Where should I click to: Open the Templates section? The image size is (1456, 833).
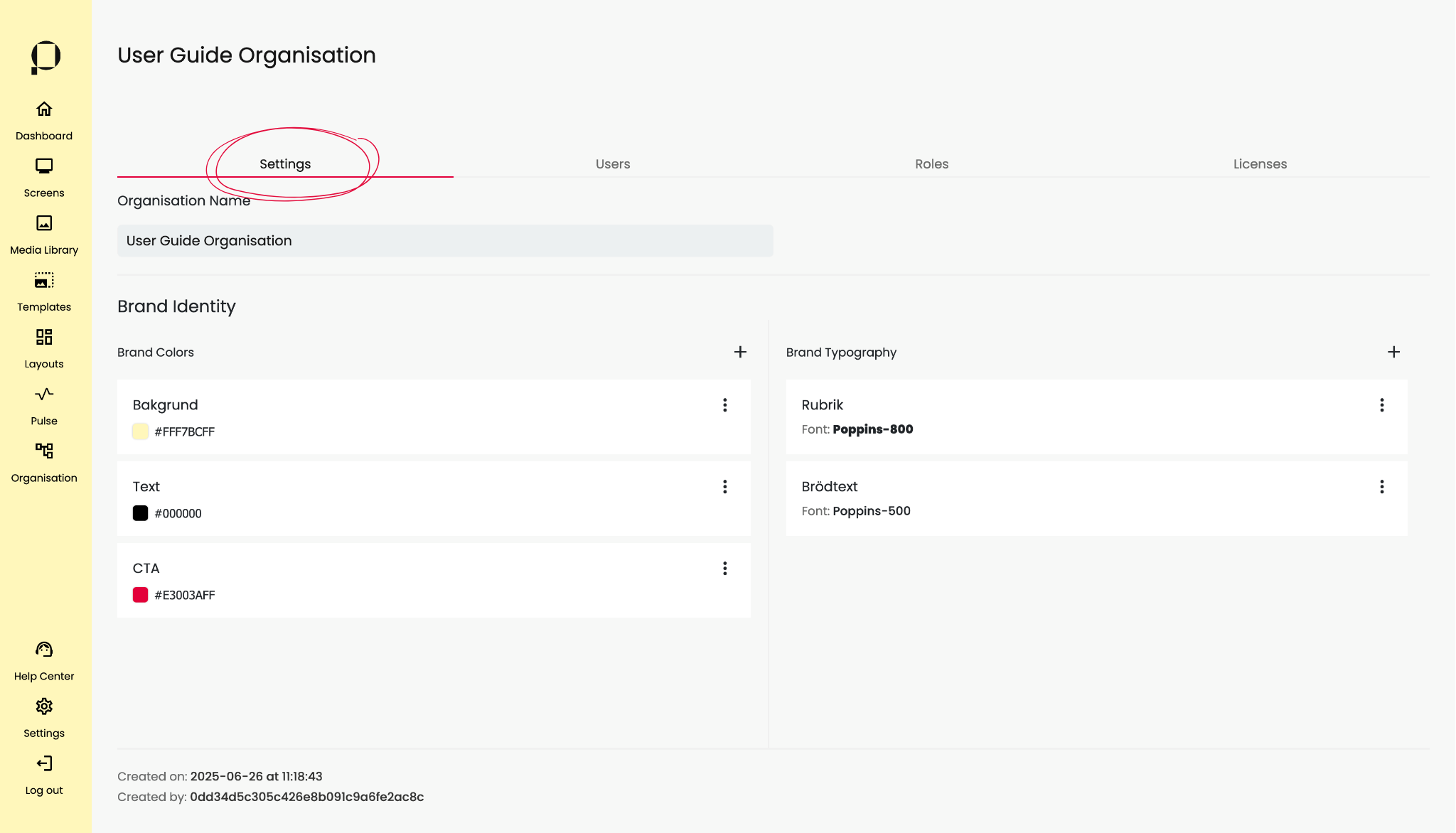[x=44, y=280]
